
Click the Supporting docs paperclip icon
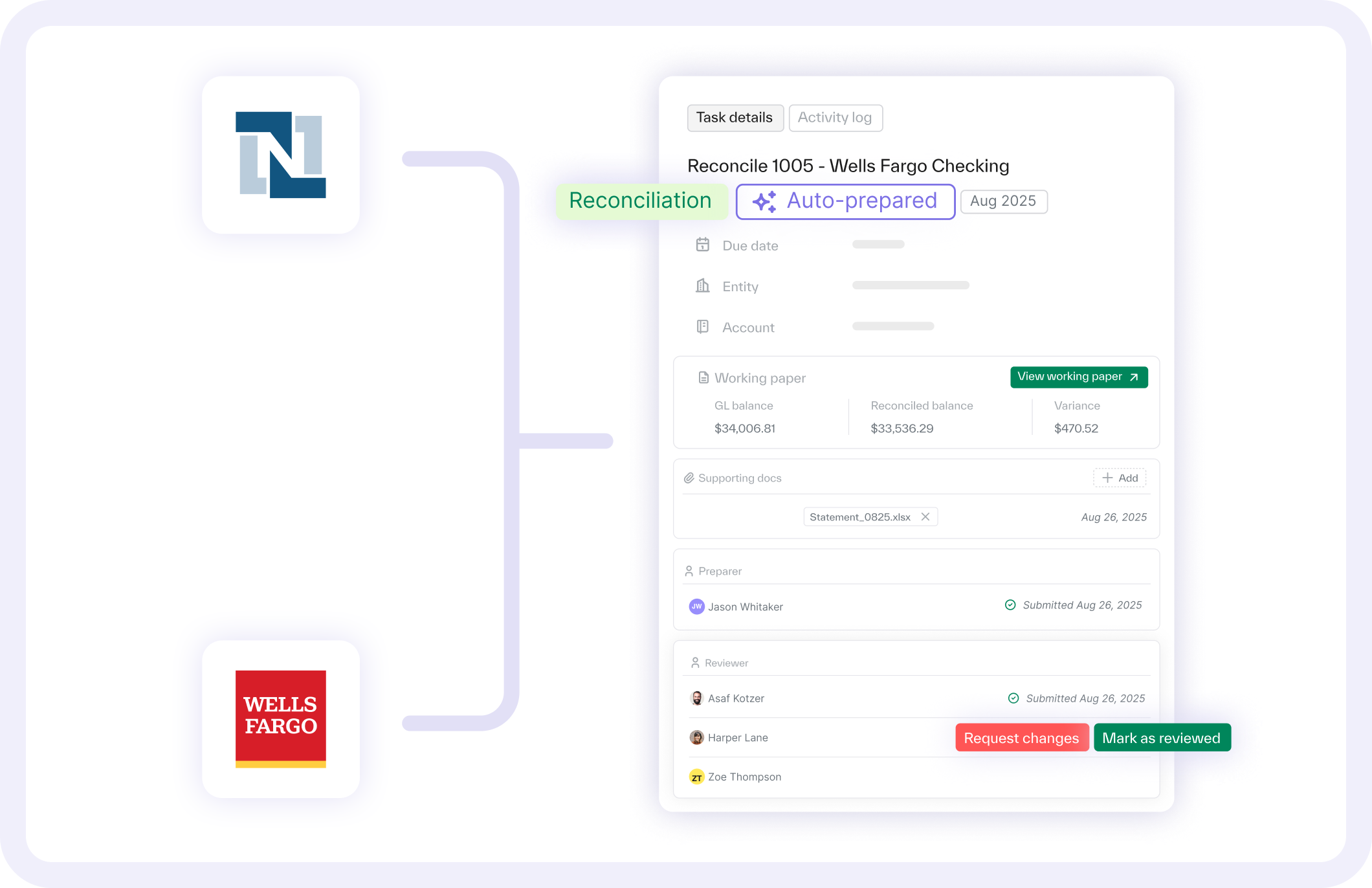(x=689, y=478)
